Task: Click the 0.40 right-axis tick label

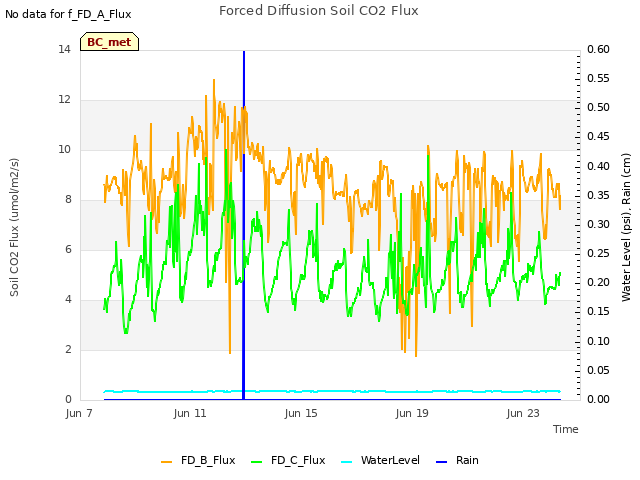Action: coord(598,167)
